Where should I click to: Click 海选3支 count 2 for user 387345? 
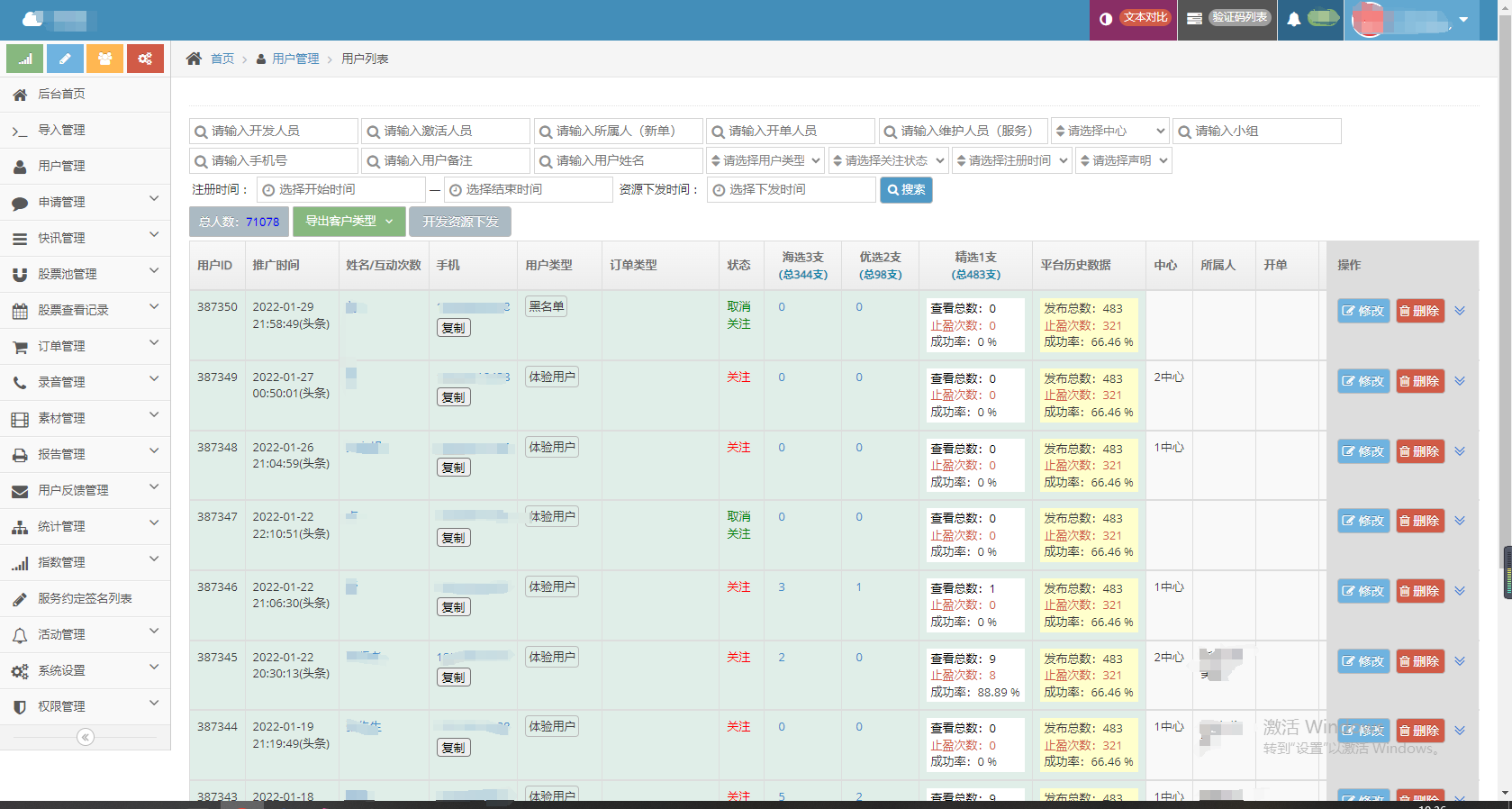pos(782,658)
